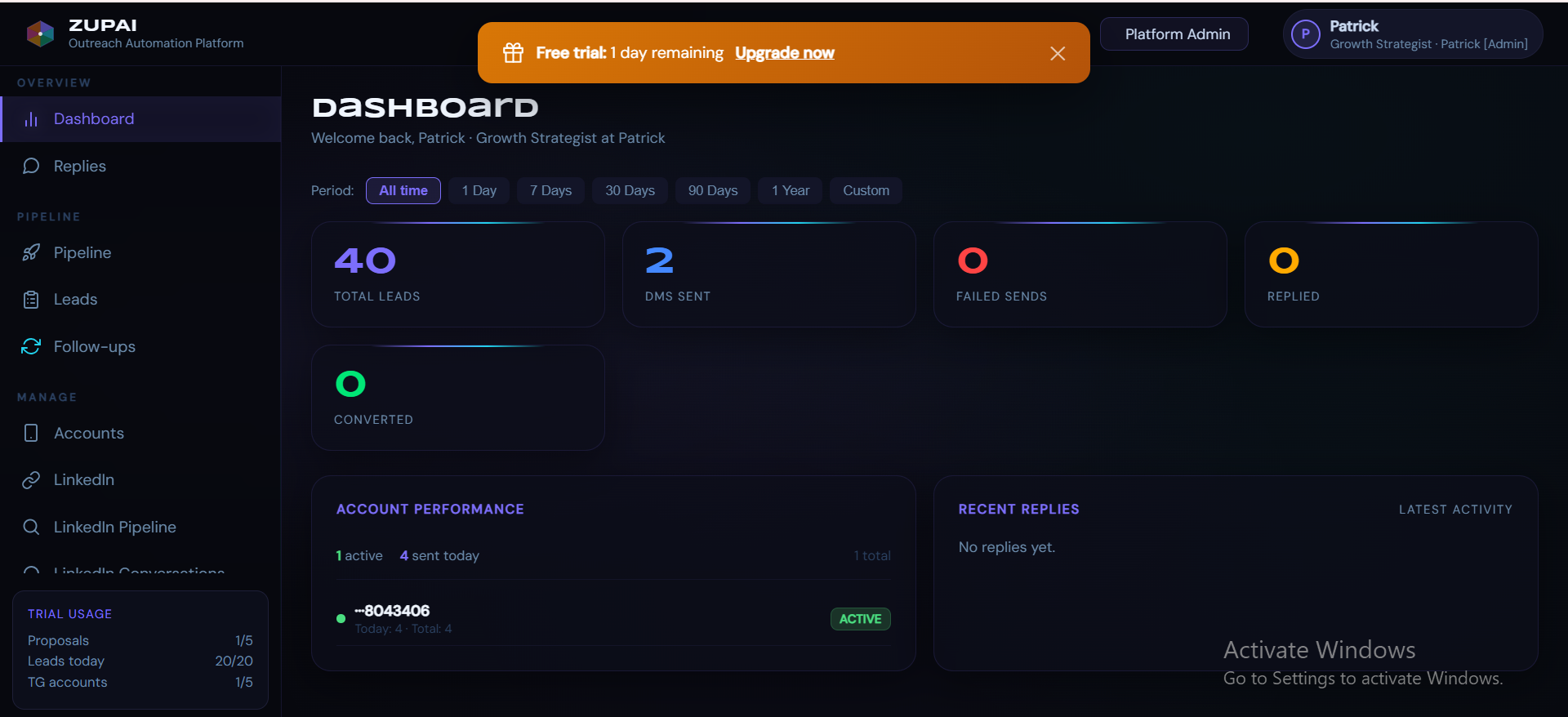Click the '4 sent today' text
The image size is (1568, 717).
pyautogui.click(x=439, y=555)
